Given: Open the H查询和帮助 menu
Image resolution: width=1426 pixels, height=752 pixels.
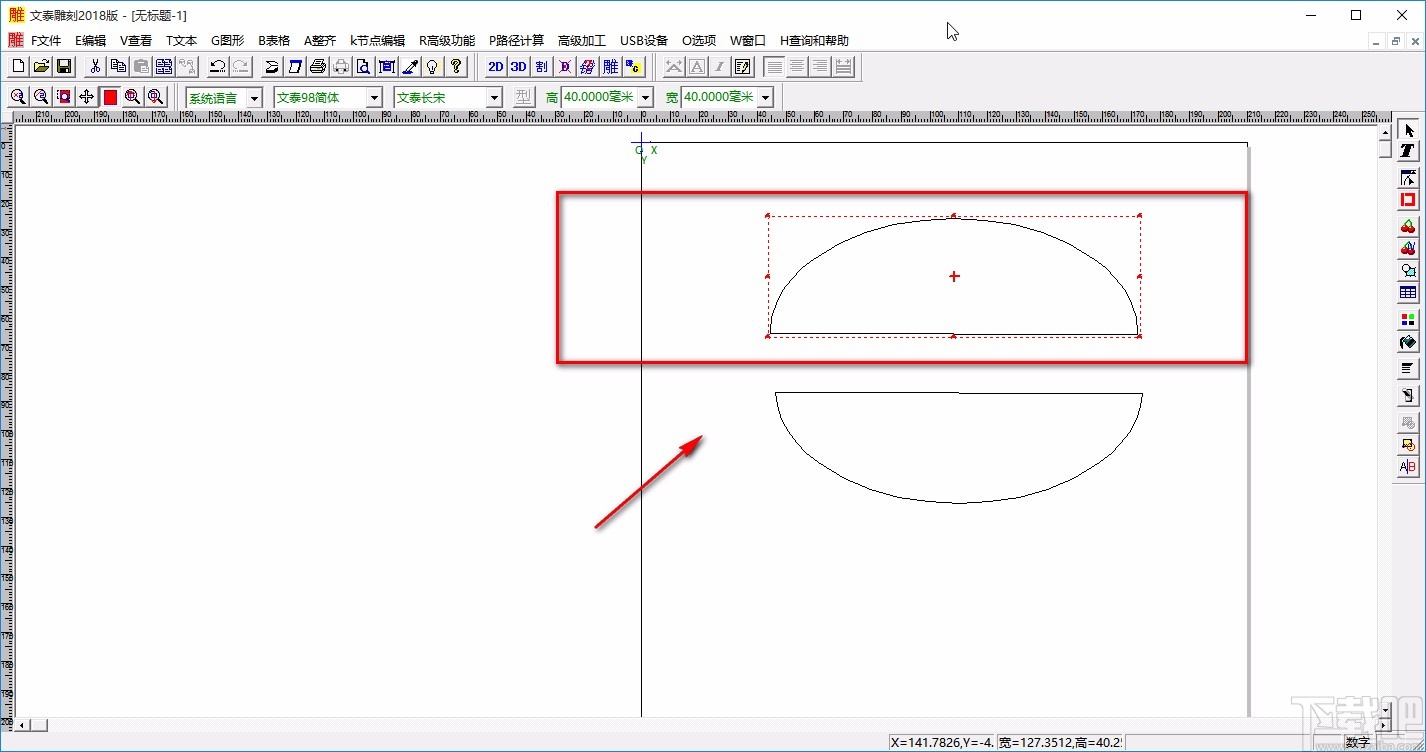Looking at the screenshot, I should [x=814, y=41].
